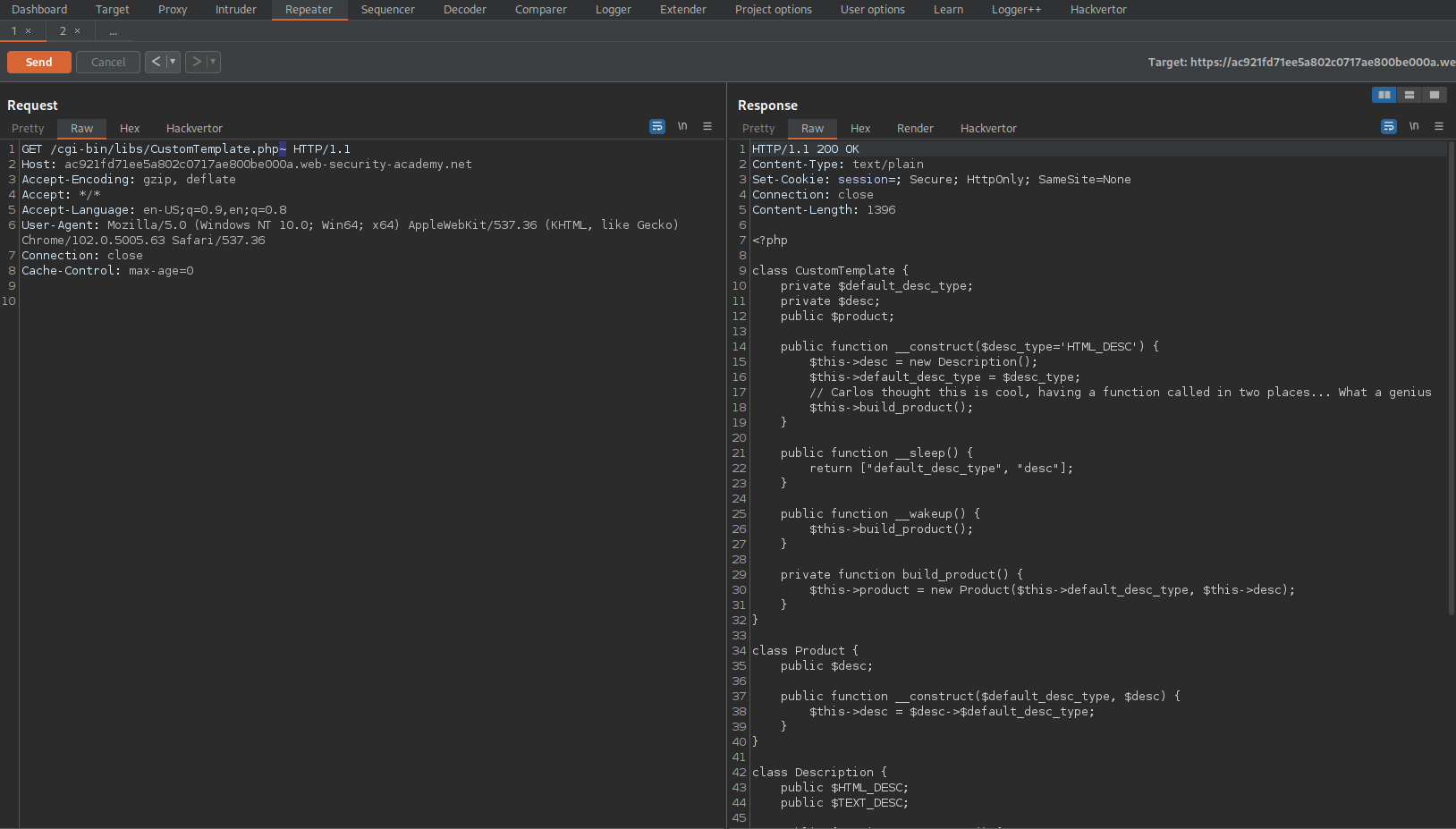
Task: Open the back history dropdown arrow
Action: point(173,62)
